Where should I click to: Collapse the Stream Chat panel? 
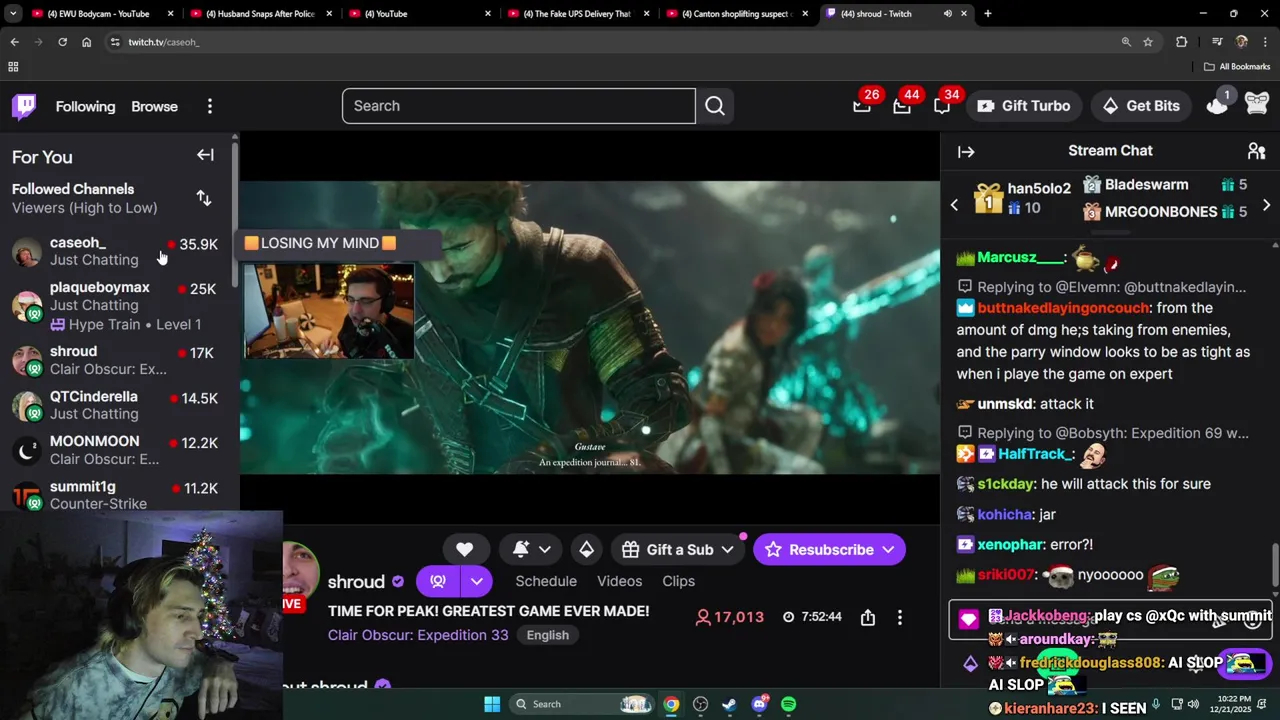(966, 152)
